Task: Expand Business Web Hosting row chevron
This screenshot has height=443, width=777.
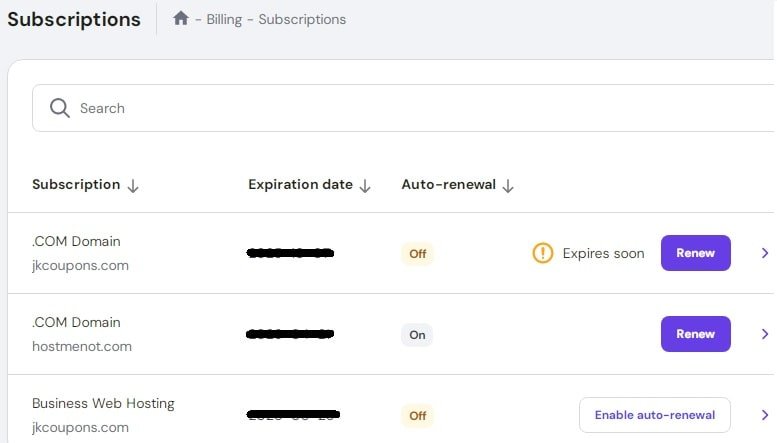Action: 765,415
